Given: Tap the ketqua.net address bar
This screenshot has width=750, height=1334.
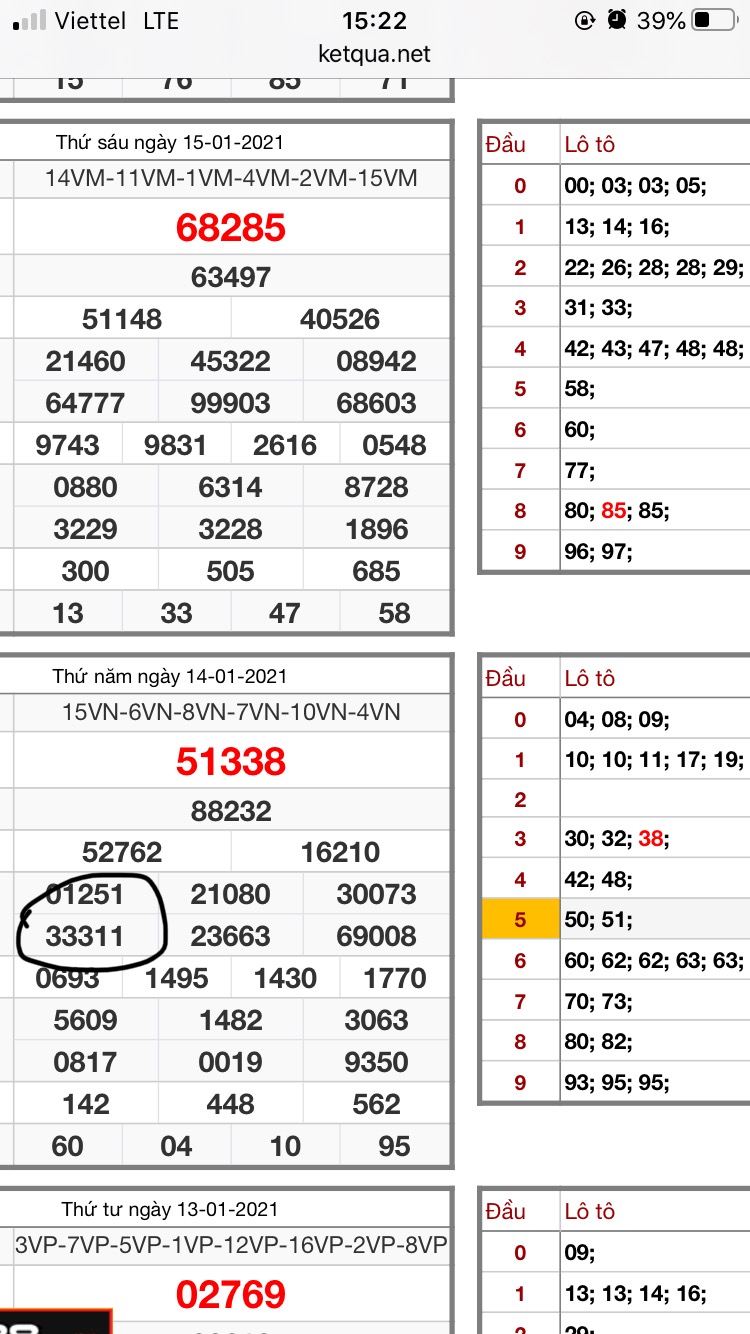Looking at the screenshot, I should click(374, 53).
